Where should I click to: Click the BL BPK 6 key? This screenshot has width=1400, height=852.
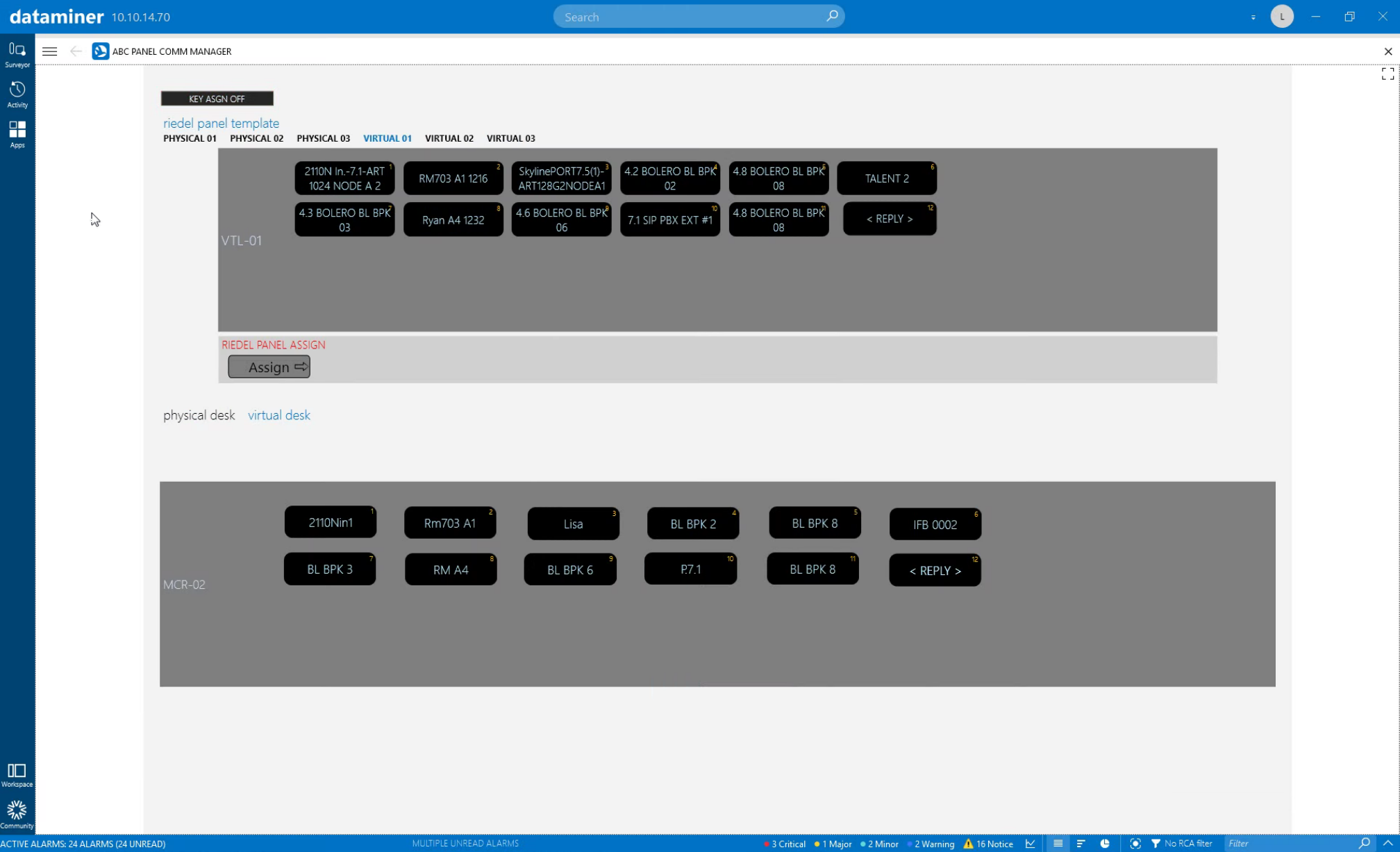570,569
